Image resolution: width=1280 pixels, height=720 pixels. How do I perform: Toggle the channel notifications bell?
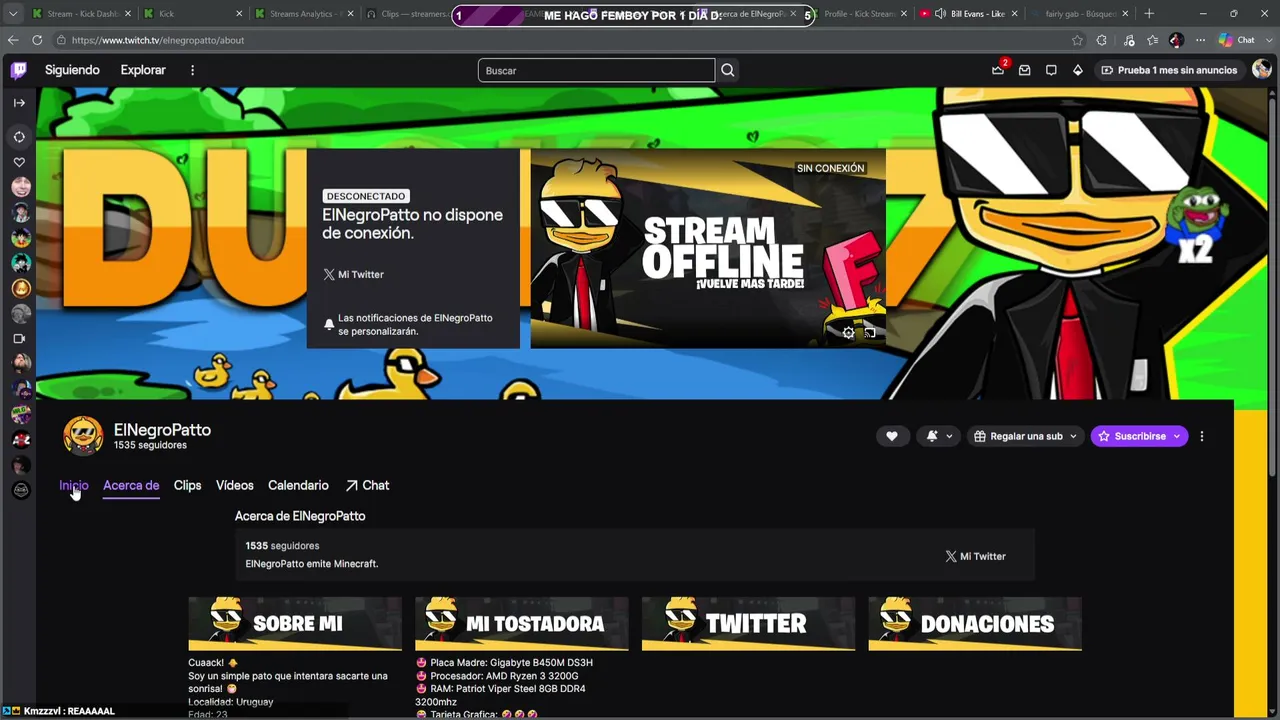[932, 436]
